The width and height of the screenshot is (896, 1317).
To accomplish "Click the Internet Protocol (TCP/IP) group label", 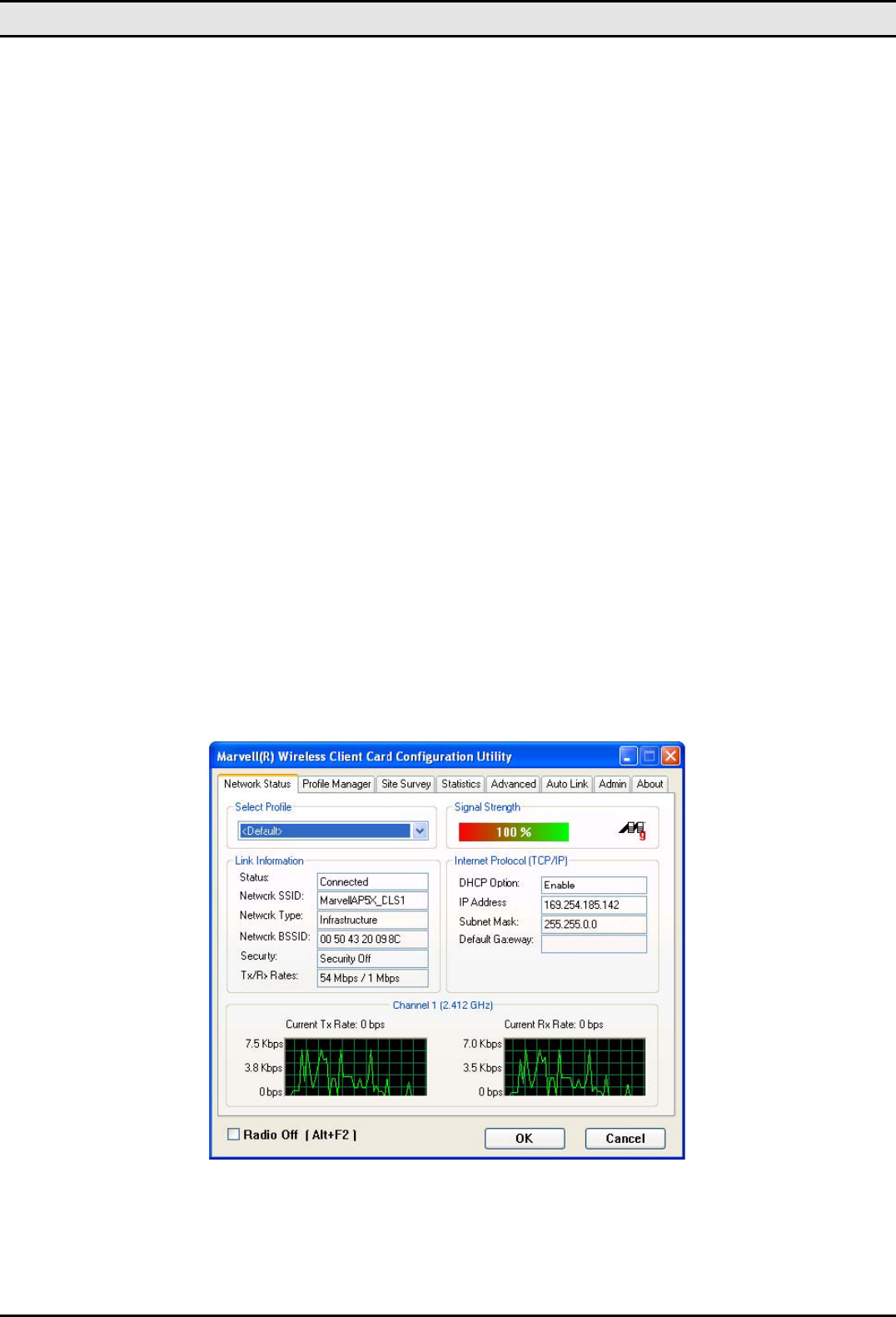I will (x=511, y=861).
